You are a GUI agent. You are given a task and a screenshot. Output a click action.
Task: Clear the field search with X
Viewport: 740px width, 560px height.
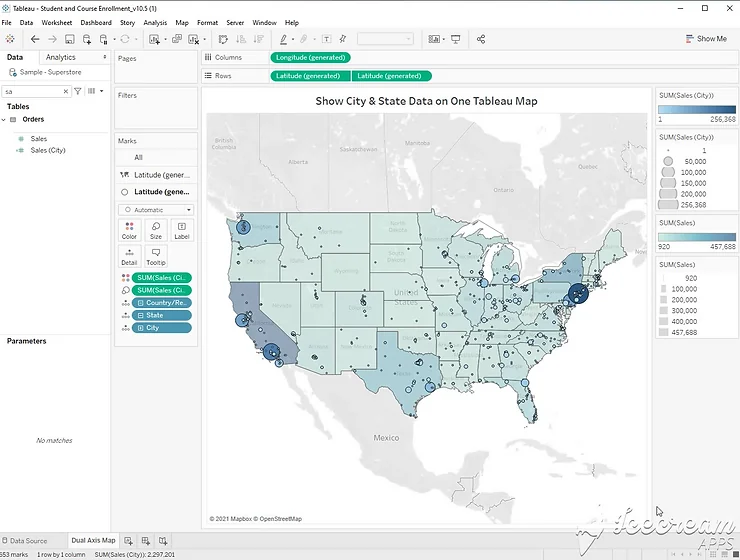(66, 92)
